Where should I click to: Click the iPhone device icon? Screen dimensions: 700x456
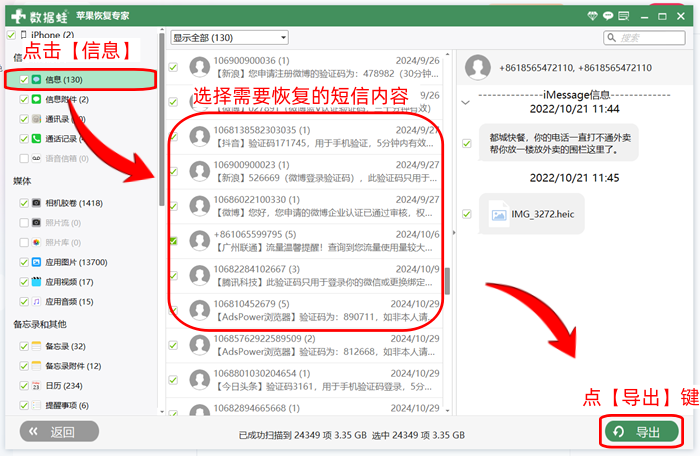point(24,34)
